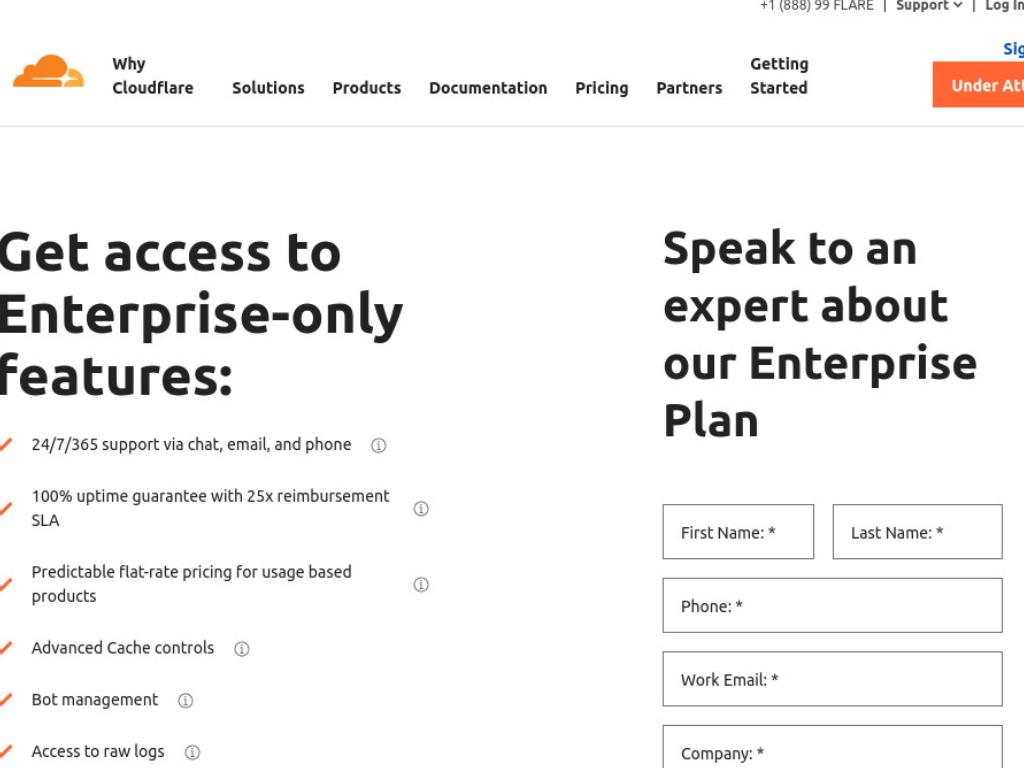Click into the Last Name field

click(917, 532)
